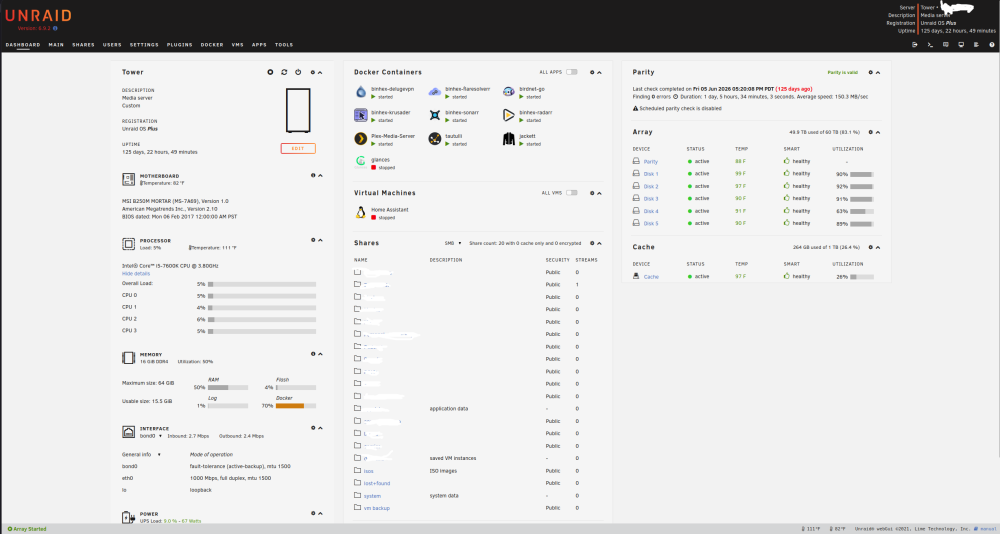Select the binhex-sonarr container icon

435,115
